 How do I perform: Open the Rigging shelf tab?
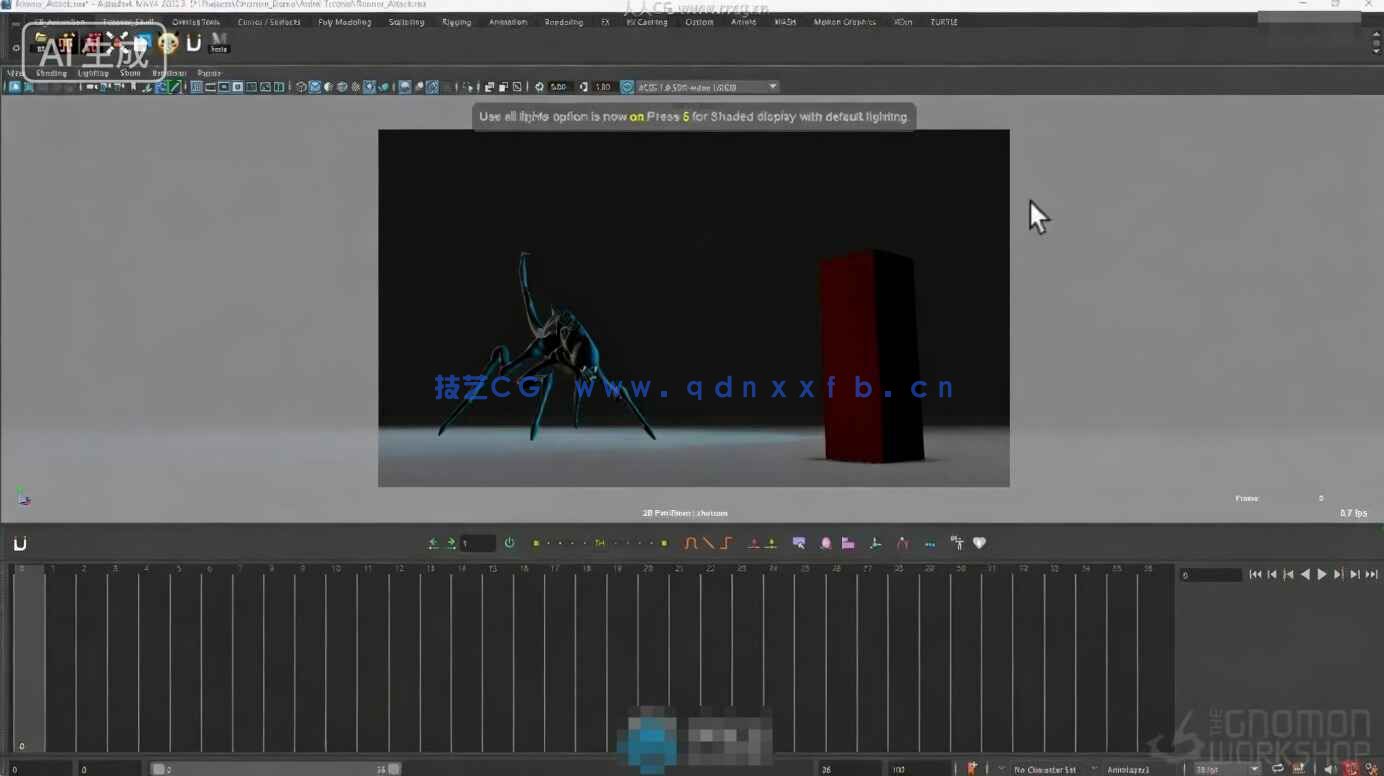pyautogui.click(x=456, y=22)
